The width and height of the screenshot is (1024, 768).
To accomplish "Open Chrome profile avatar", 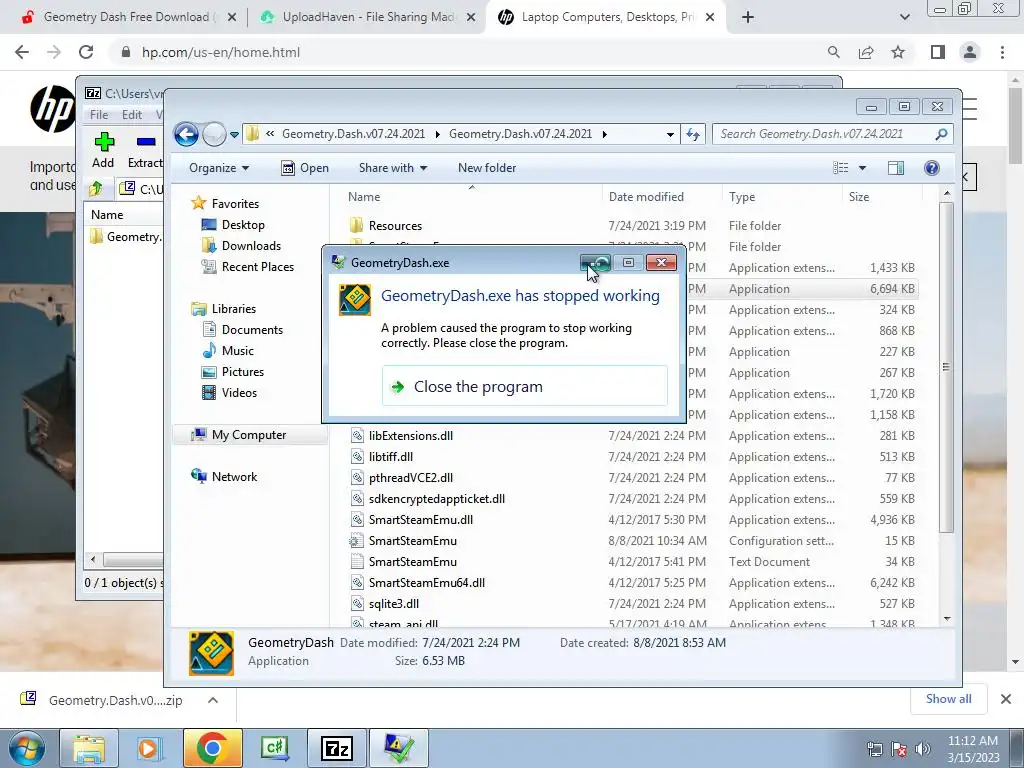I will [970, 52].
